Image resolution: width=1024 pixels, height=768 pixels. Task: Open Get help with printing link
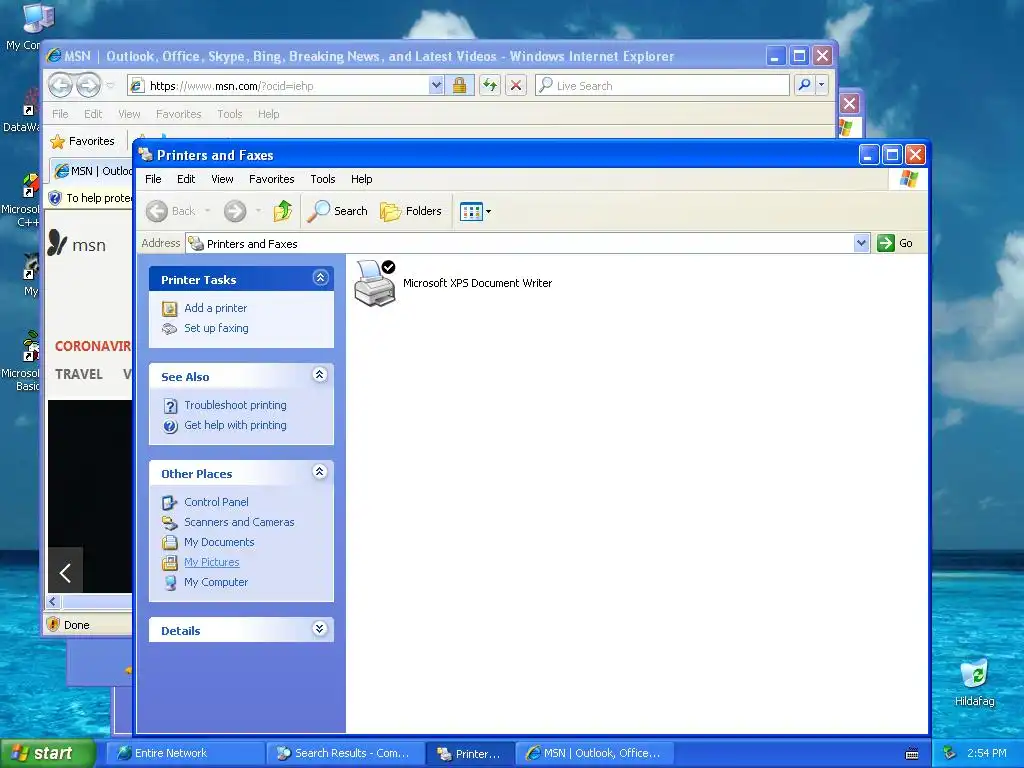pyautogui.click(x=235, y=425)
